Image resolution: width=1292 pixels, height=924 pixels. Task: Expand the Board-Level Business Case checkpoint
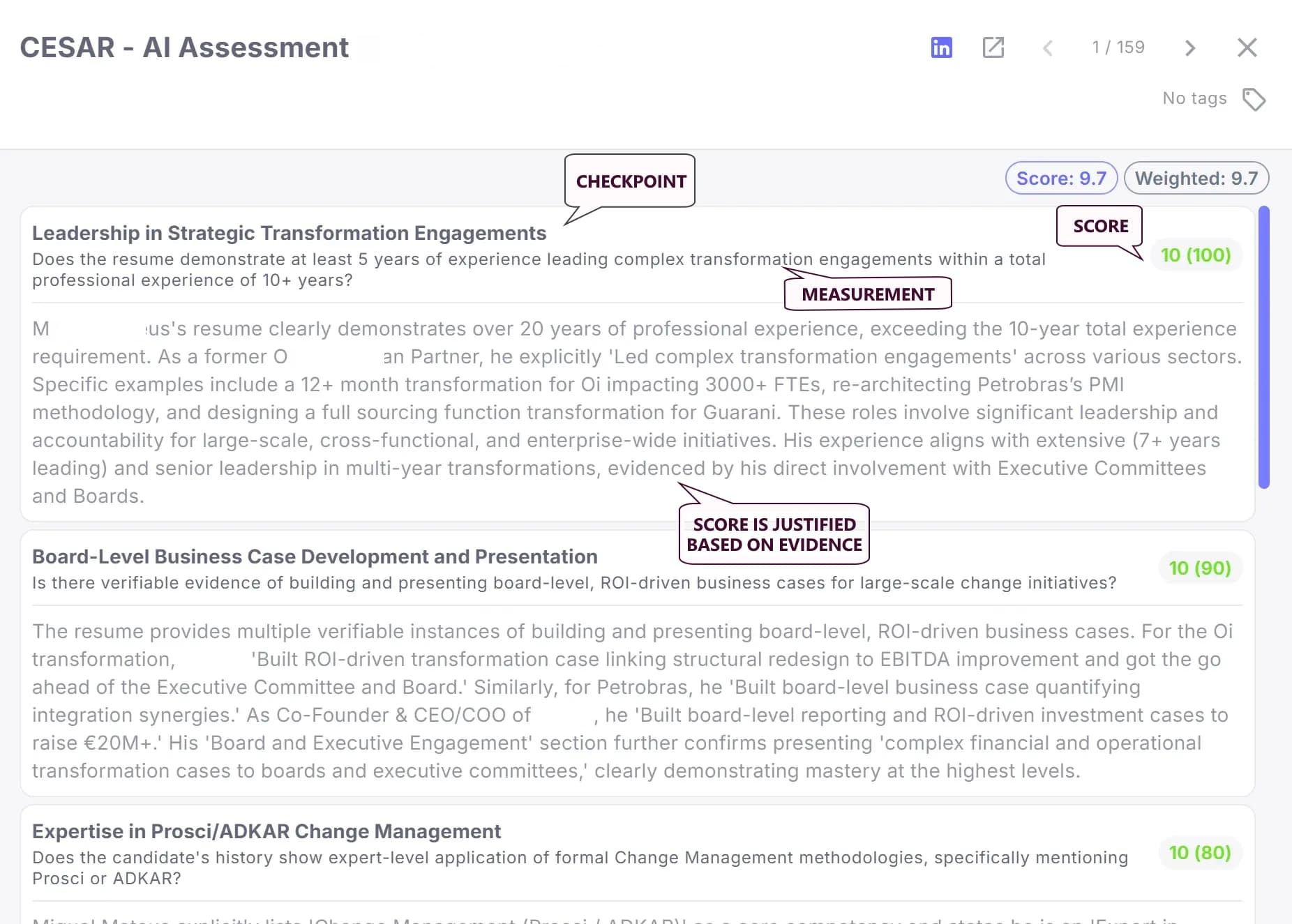(314, 556)
